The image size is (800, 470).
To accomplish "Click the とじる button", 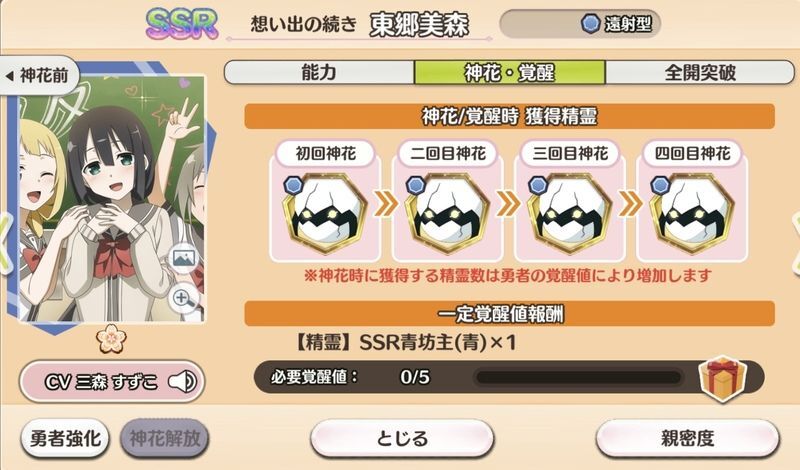I will [x=402, y=438].
